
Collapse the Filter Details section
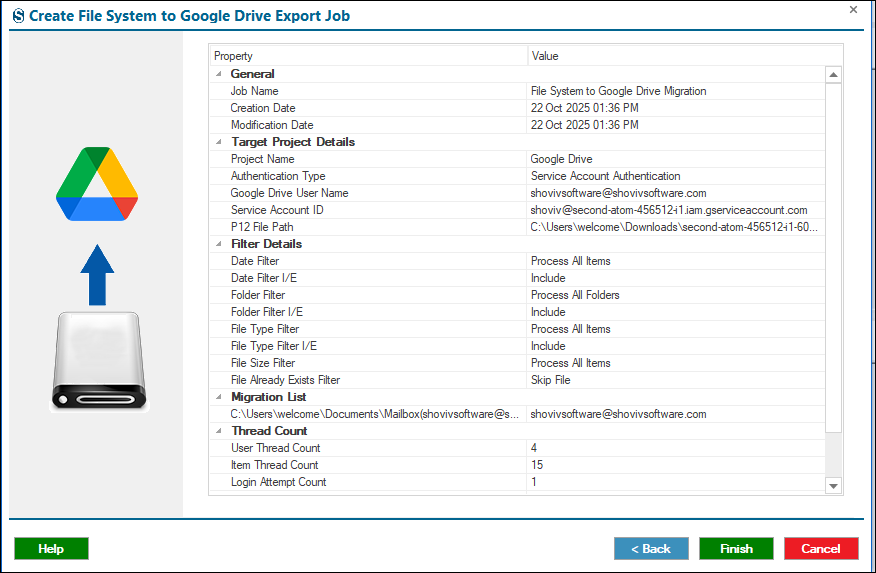coord(218,244)
